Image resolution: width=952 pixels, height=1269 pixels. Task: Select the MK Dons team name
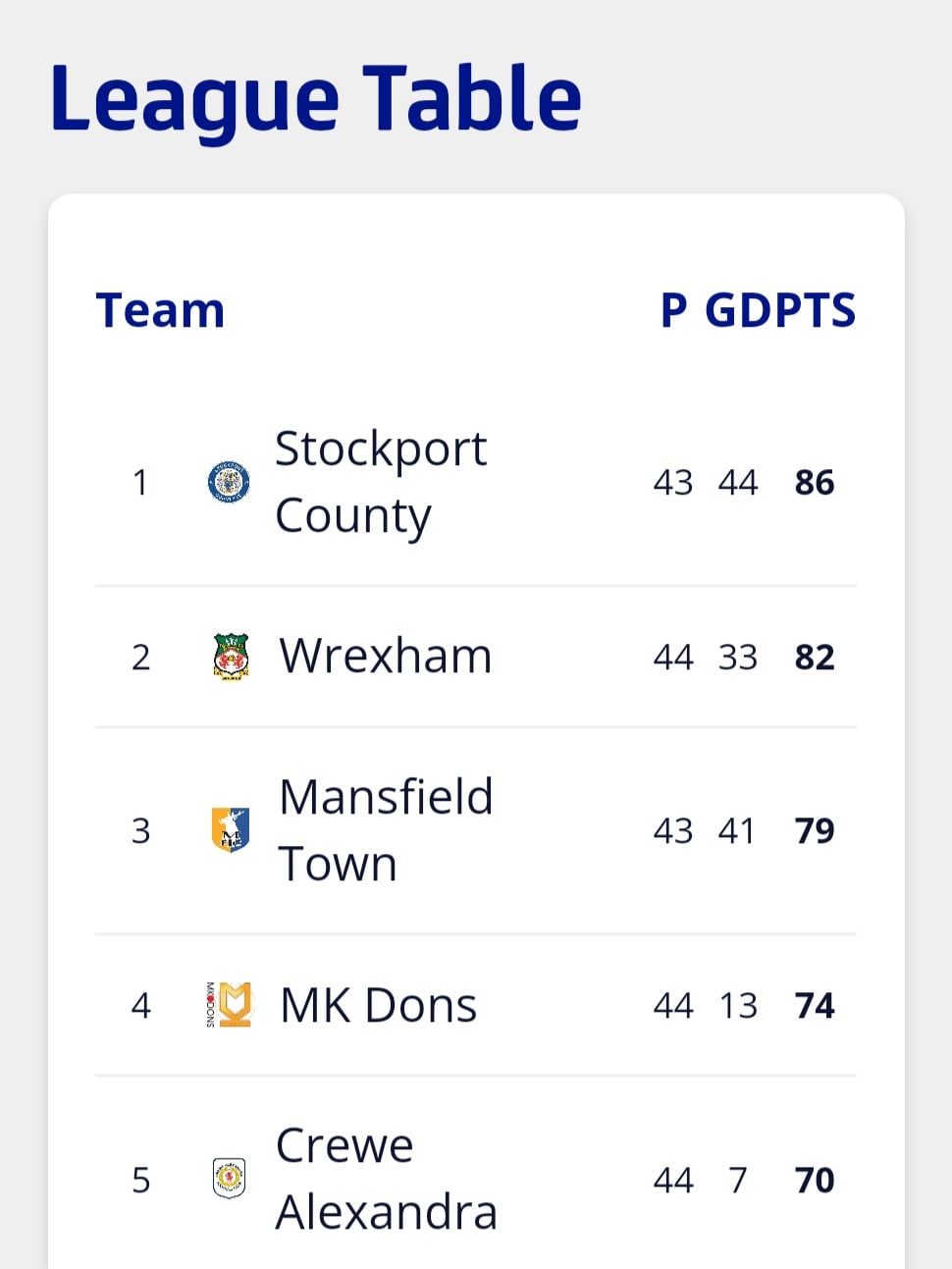(378, 1005)
